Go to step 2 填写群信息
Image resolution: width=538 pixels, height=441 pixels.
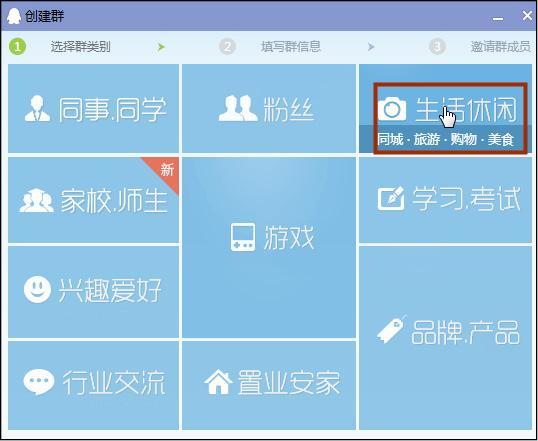291,47
